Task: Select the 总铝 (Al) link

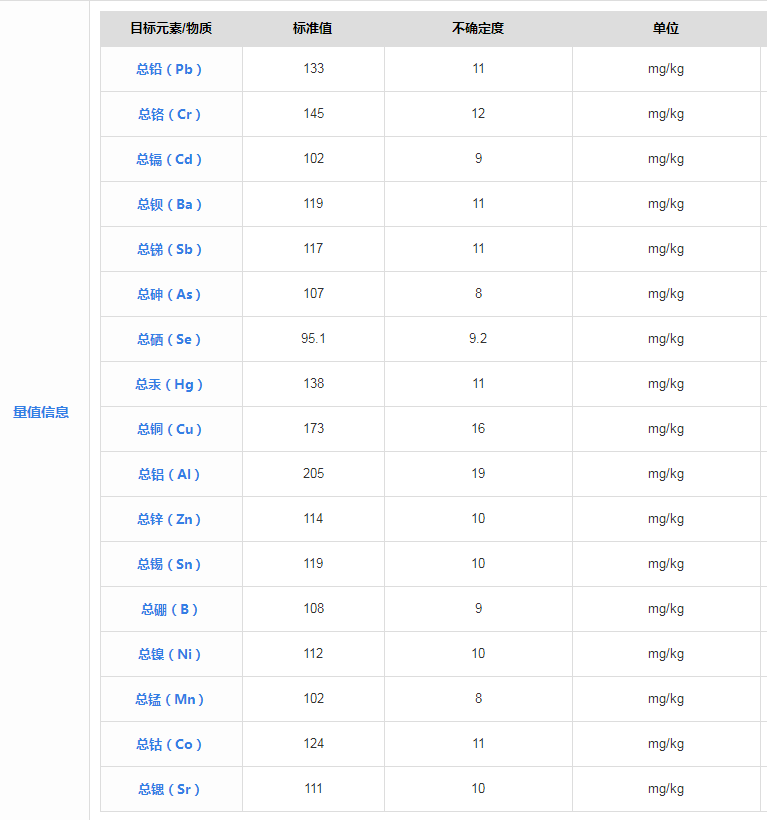Action: pos(170,474)
